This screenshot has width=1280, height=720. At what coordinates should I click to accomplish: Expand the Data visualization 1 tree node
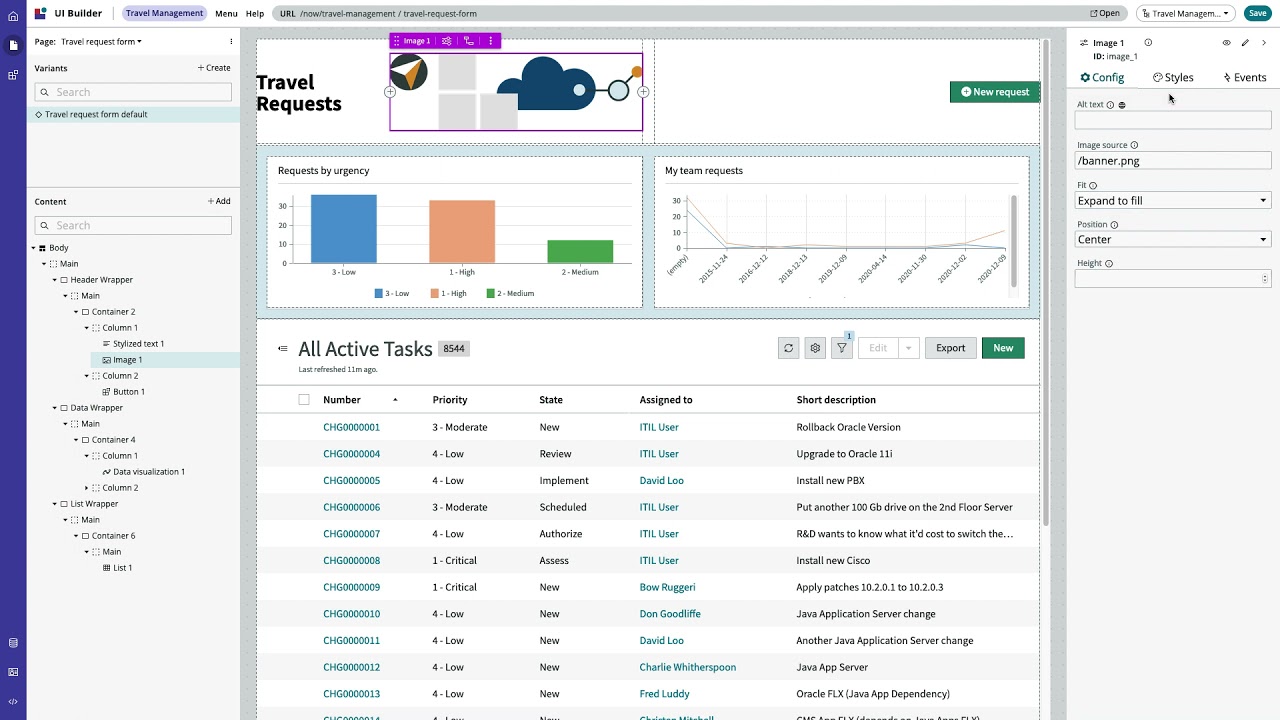(97, 472)
